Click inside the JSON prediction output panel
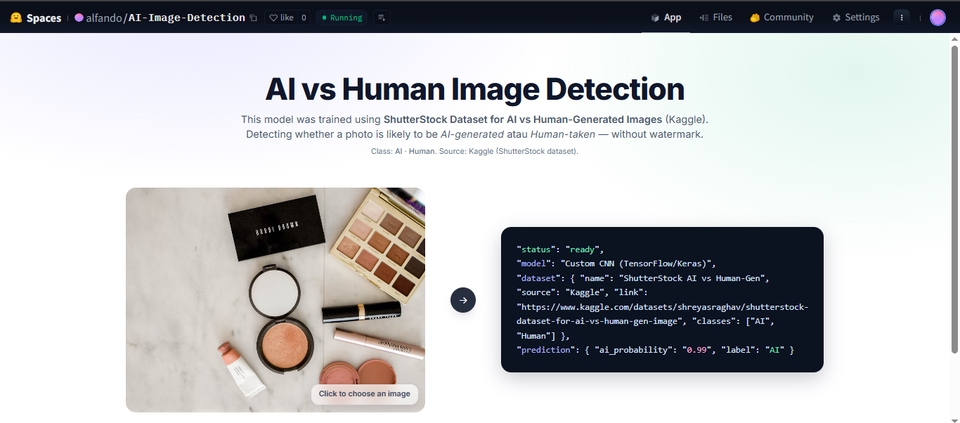960x423 pixels. tap(661, 299)
